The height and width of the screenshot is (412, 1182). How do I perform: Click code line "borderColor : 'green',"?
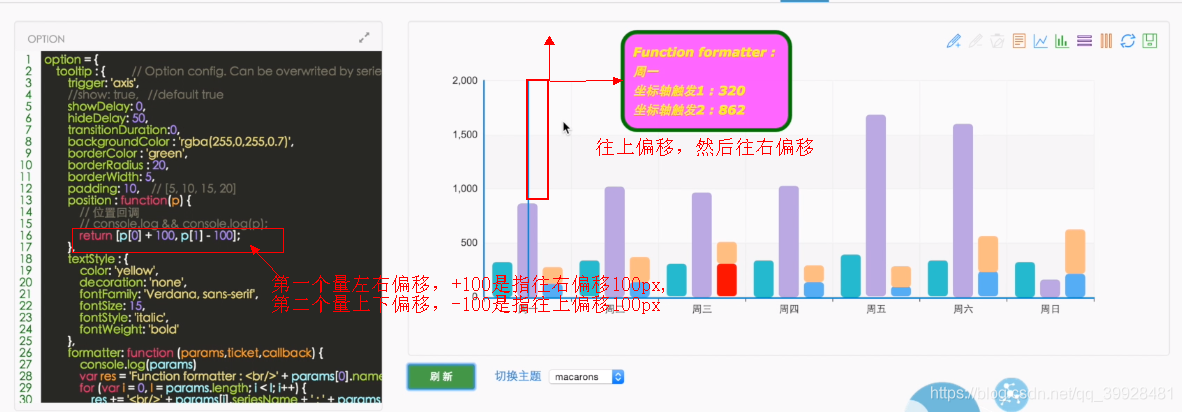click(127, 154)
